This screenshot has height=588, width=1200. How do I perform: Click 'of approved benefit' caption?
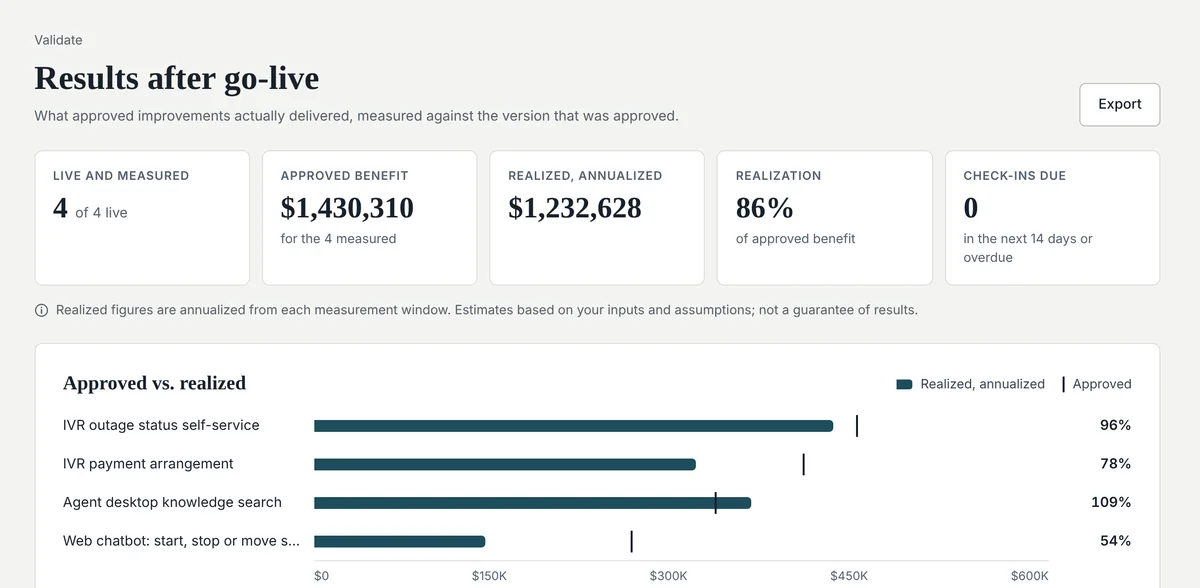[795, 239]
